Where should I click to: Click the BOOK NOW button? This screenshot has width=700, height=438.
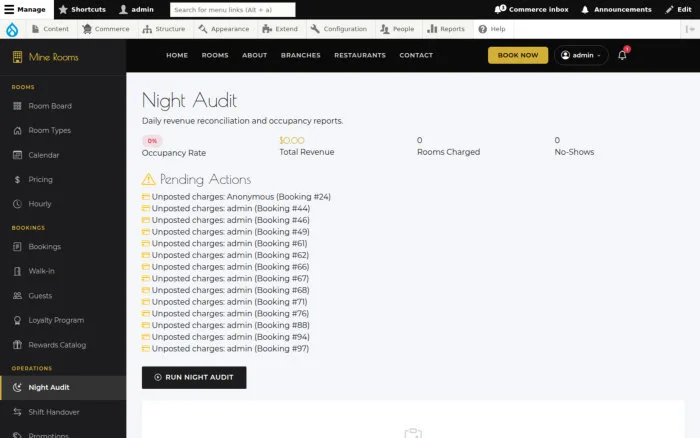518,55
